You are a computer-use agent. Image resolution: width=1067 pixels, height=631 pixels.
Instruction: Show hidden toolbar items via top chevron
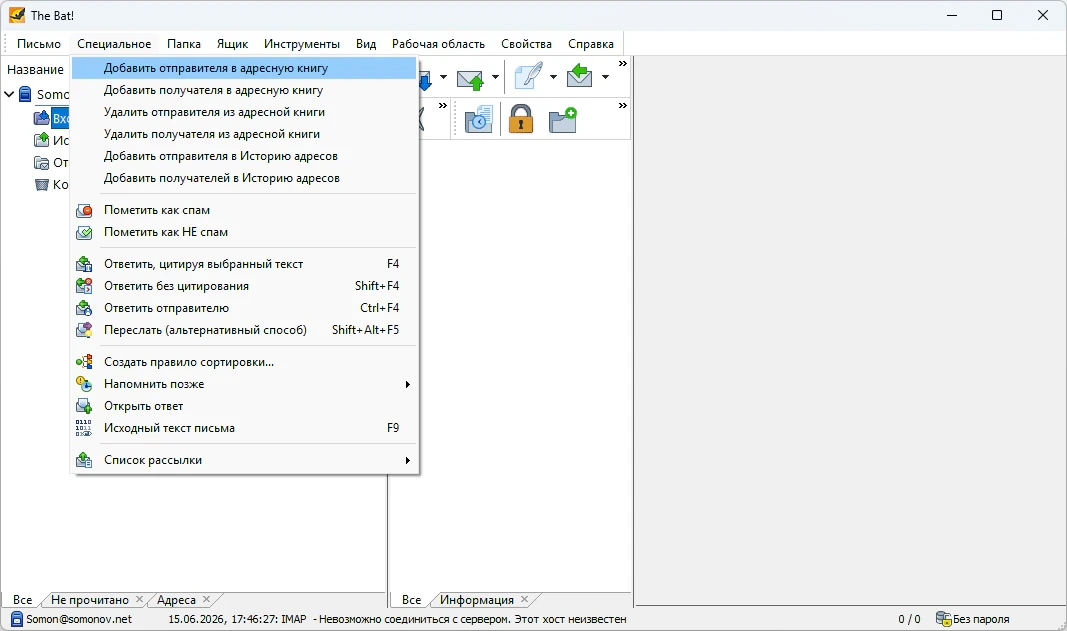tap(623, 63)
